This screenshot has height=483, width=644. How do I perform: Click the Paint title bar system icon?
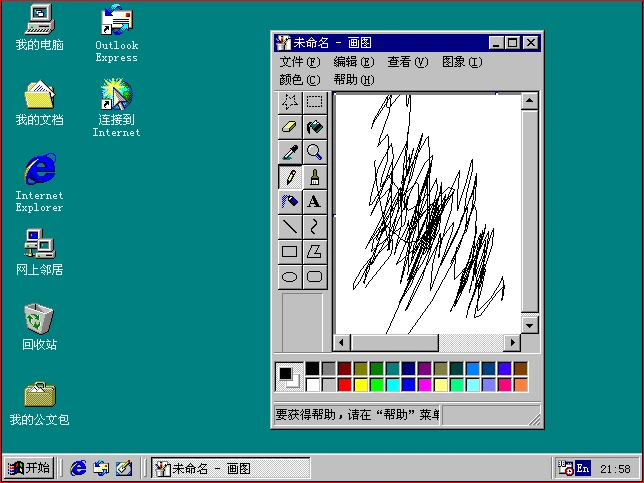click(x=283, y=43)
